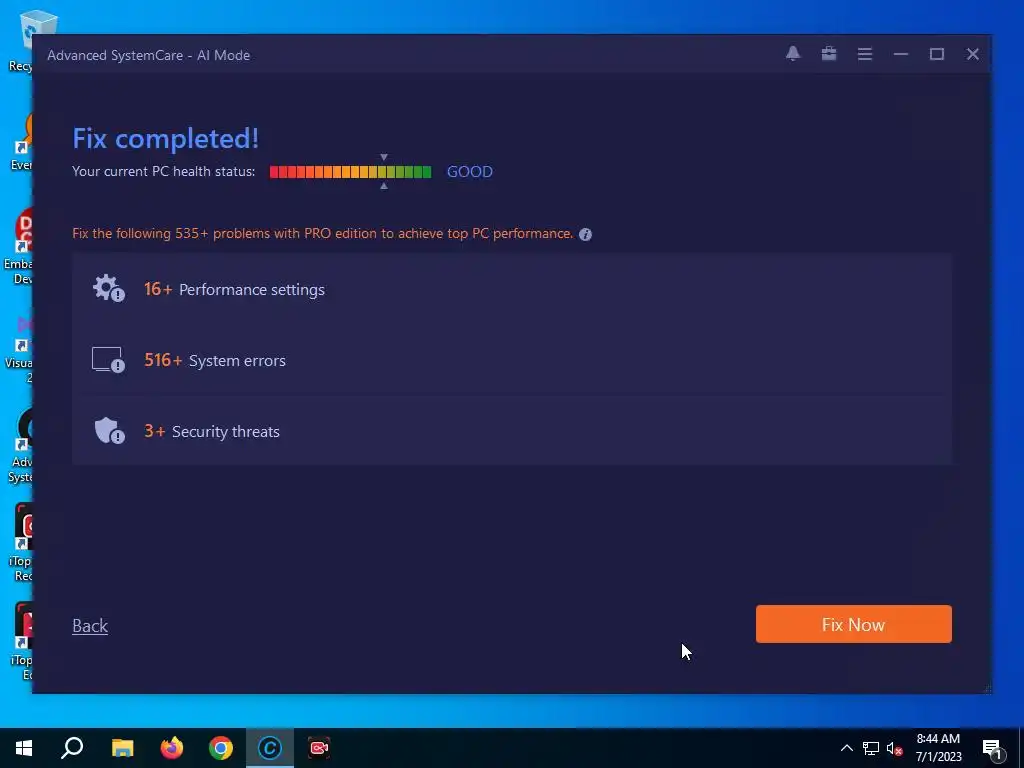Viewport: 1024px width, 768px height.
Task: Open the screen recorder taskbar icon
Action: (x=319, y=748)
